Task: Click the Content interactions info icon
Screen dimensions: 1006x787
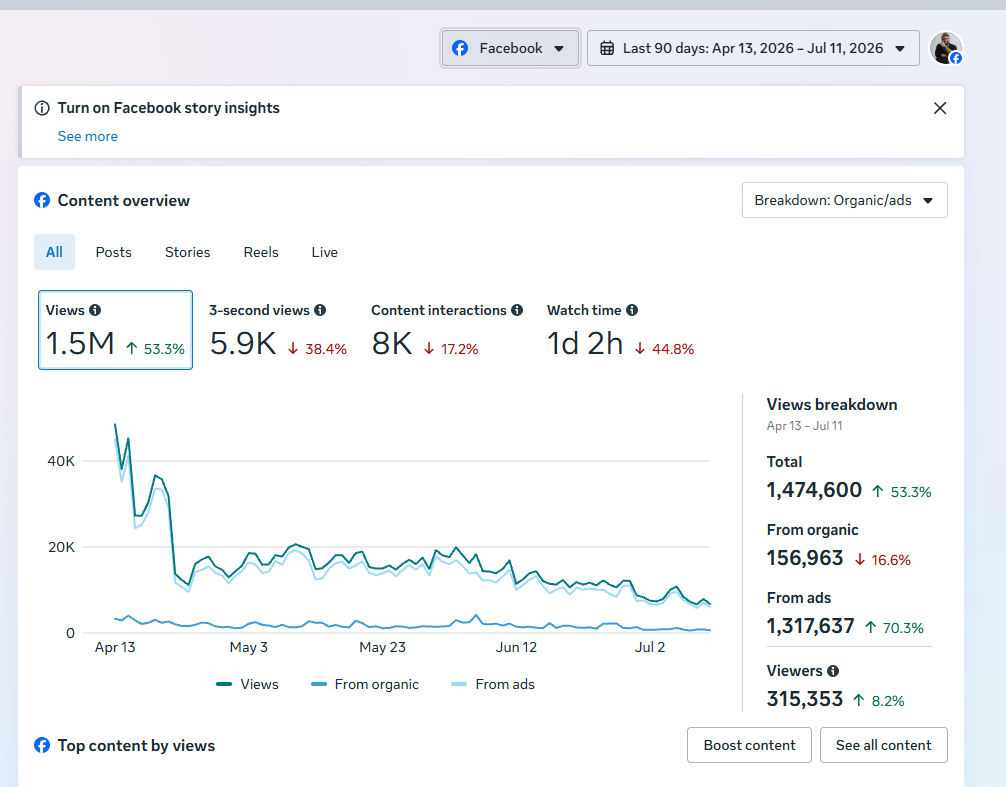Action: point(517,310)
